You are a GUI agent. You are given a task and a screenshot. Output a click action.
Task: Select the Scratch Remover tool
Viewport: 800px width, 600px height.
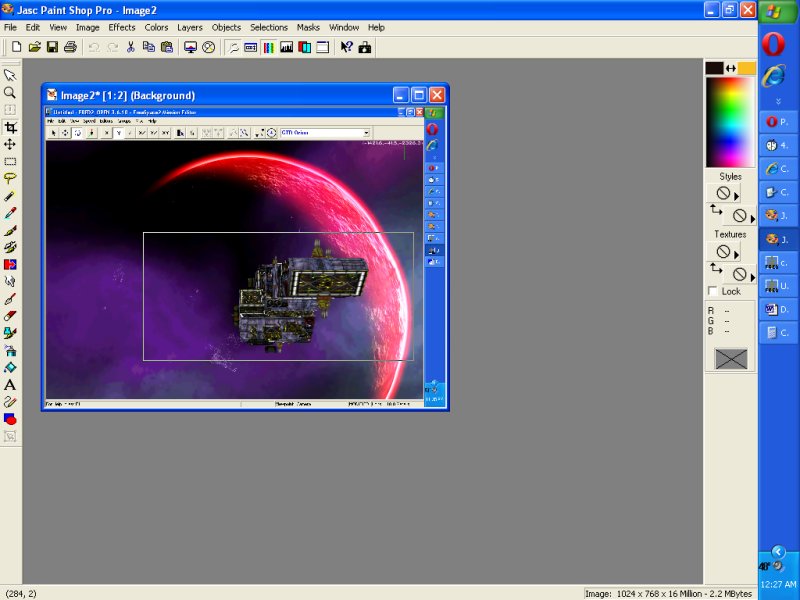click(x=10, y=299)
